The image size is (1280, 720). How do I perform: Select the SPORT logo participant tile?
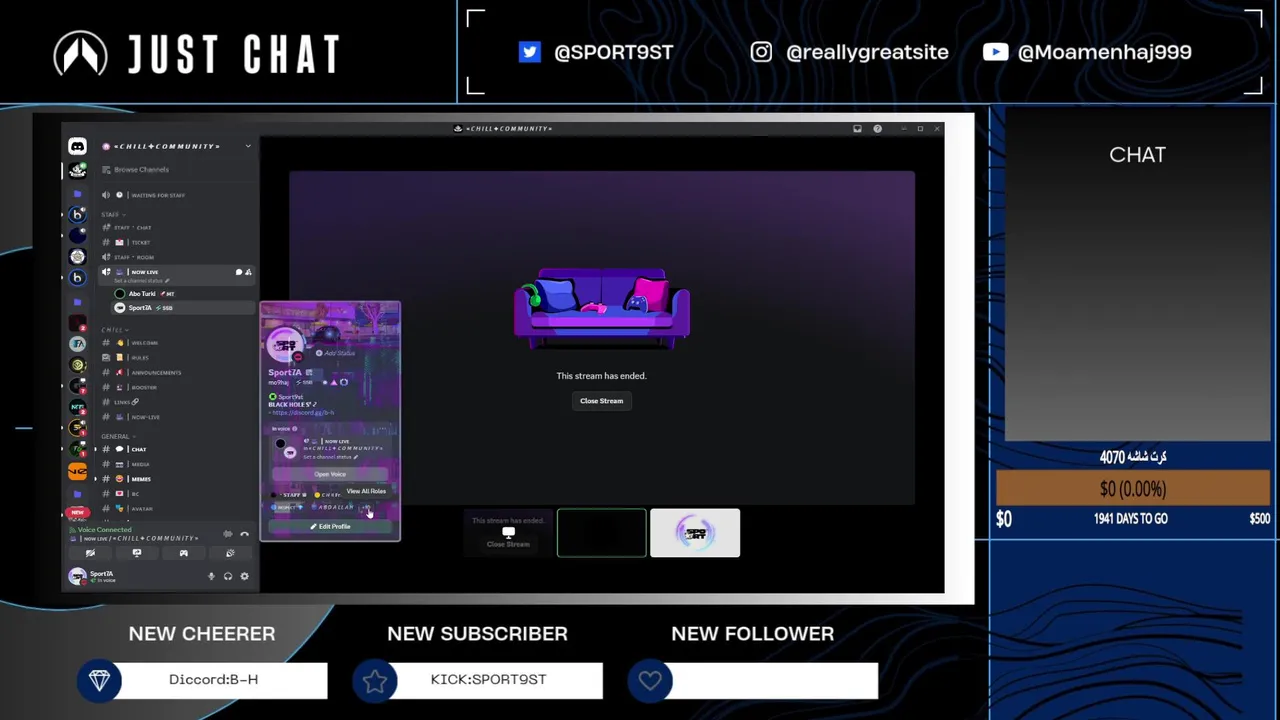tap(695, 533)
